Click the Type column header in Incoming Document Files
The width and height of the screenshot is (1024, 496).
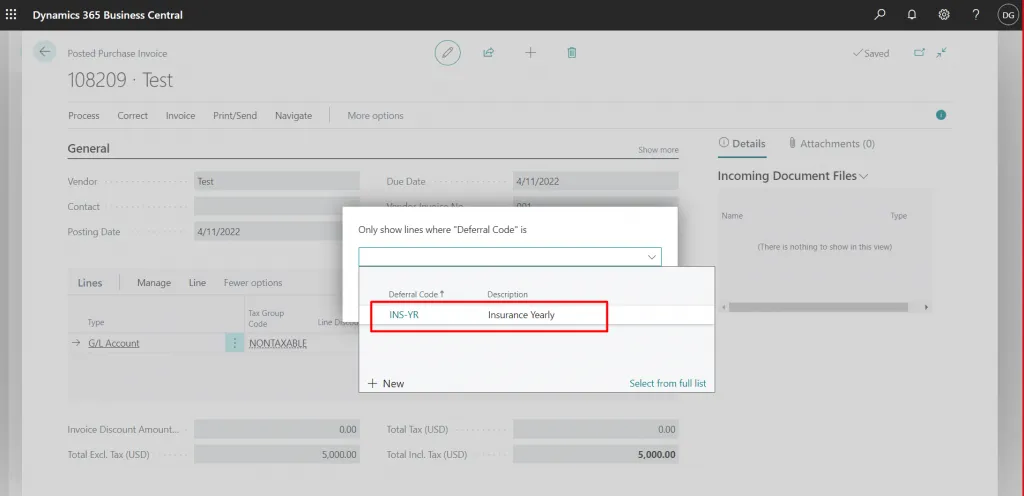pyautogui.click(x=899, y=215)
